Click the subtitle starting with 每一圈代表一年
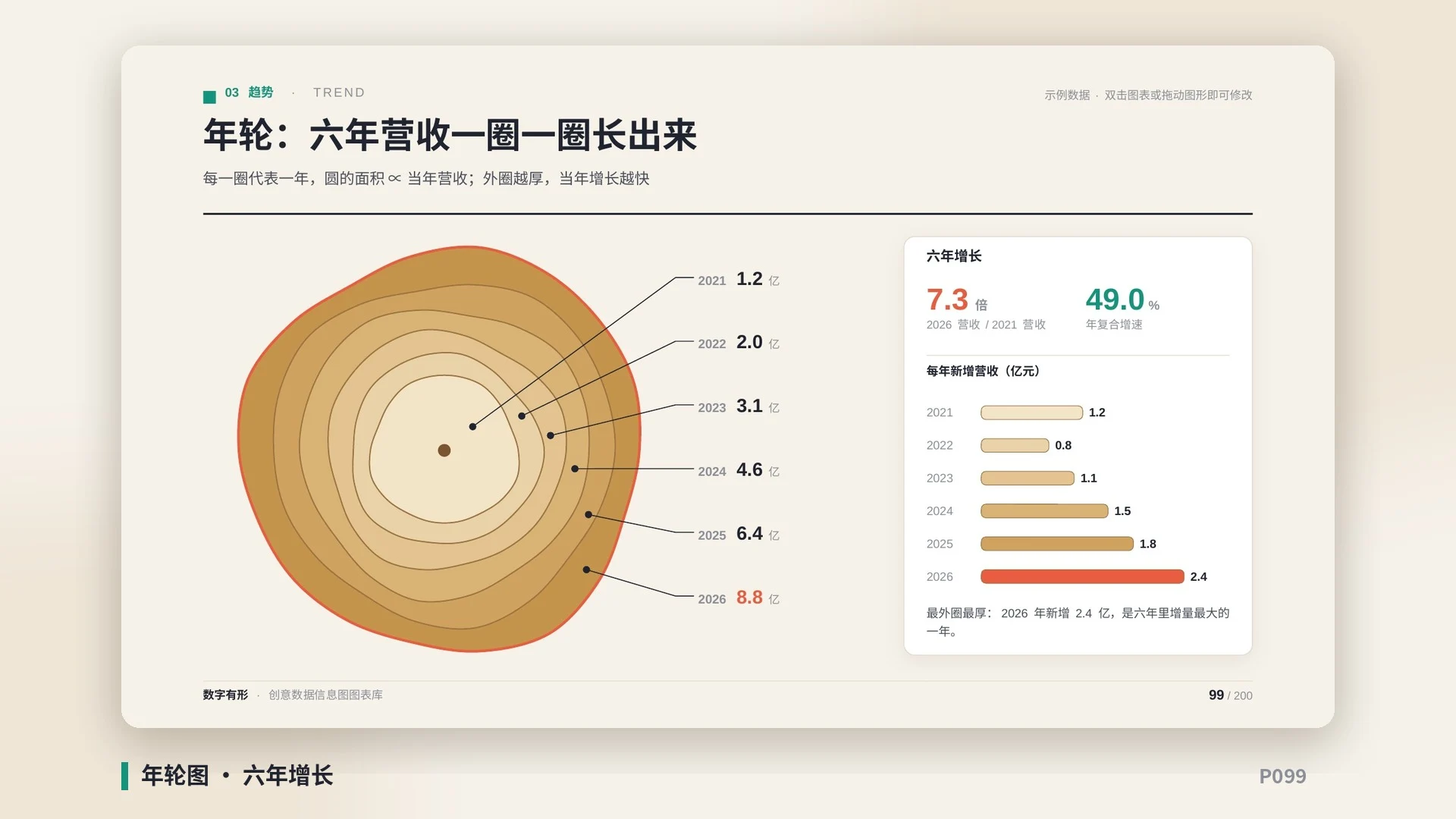The height and width of the screenshot is (819, 1456). click(x=426, y=178)
